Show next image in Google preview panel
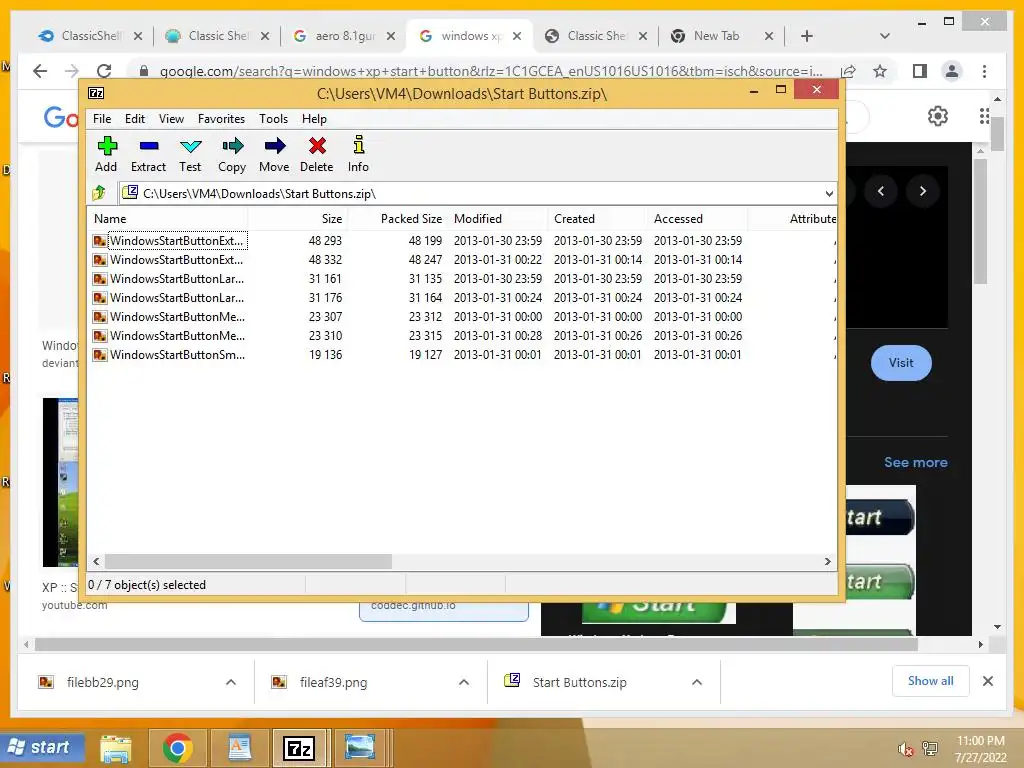 pyautogui.click(x=923, y=191)
